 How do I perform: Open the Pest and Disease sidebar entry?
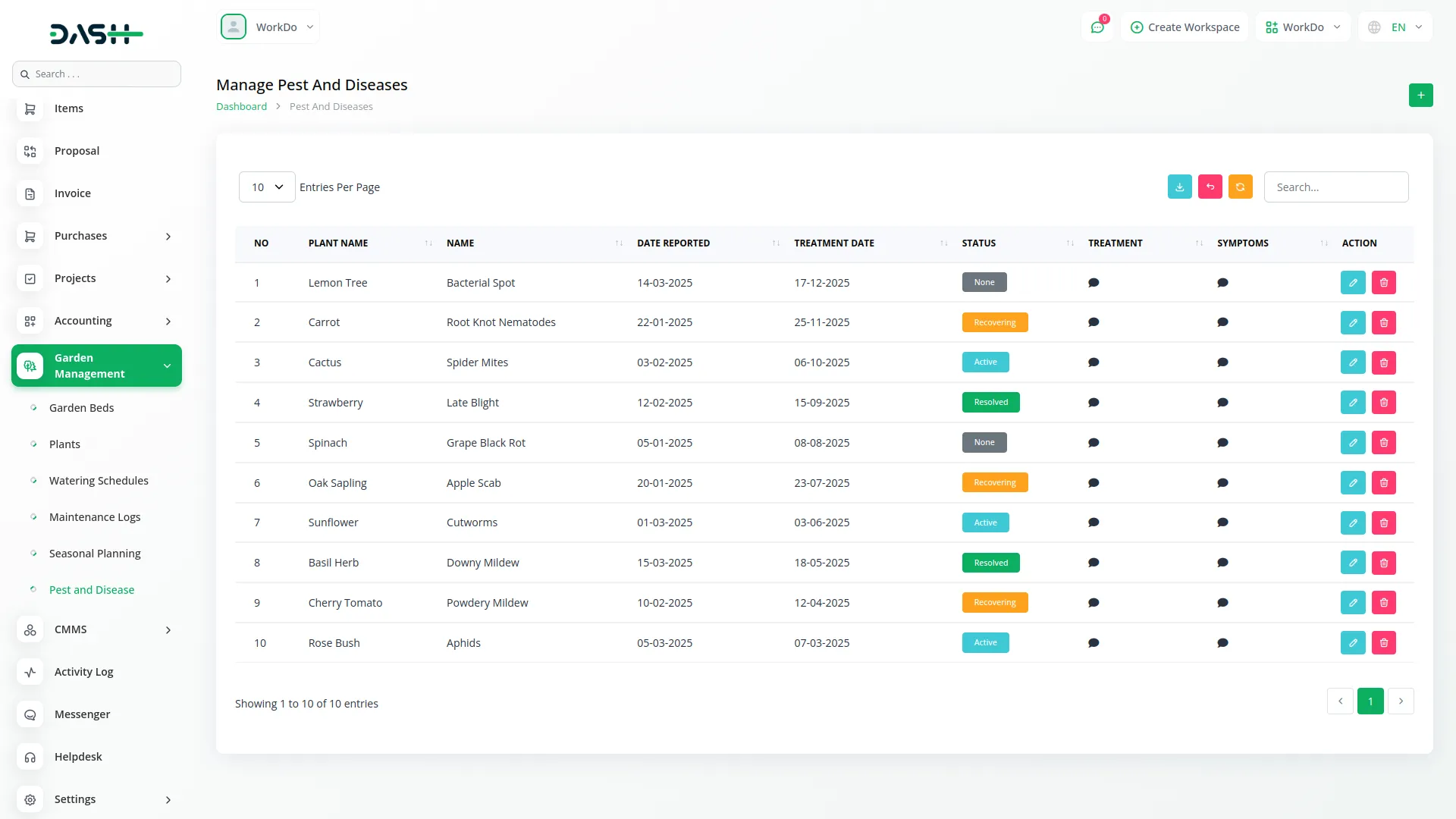point(92,589)
